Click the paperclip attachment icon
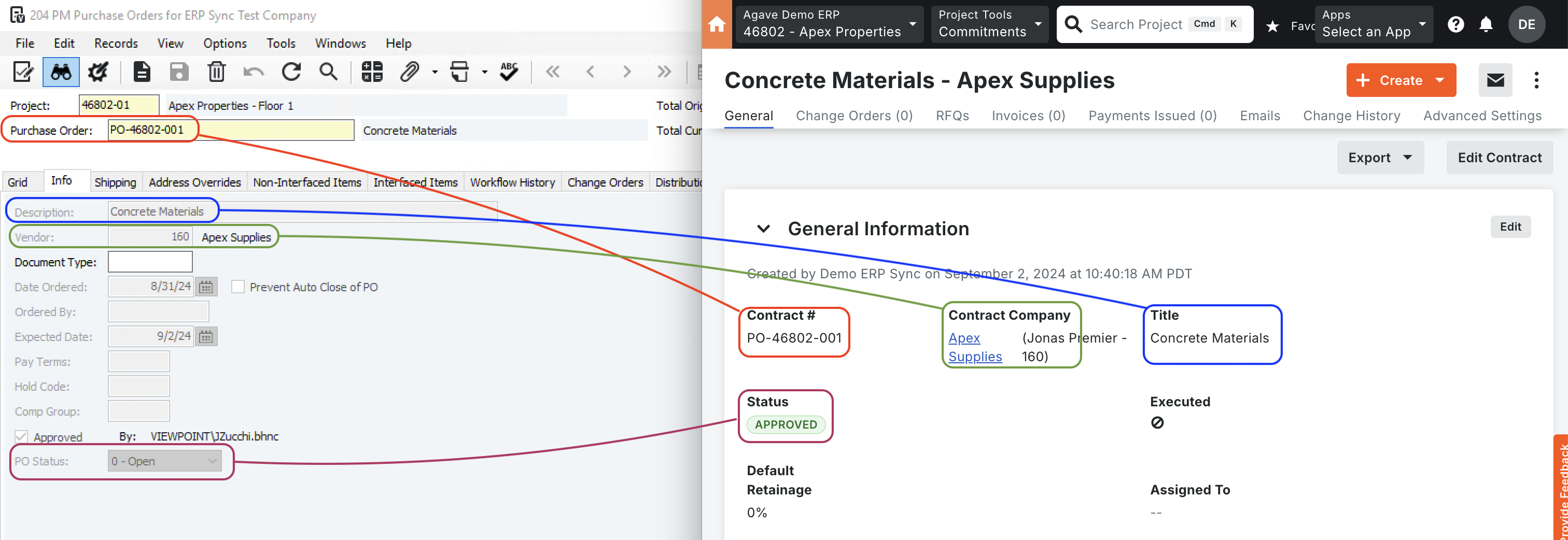 [x=410, y=72]
